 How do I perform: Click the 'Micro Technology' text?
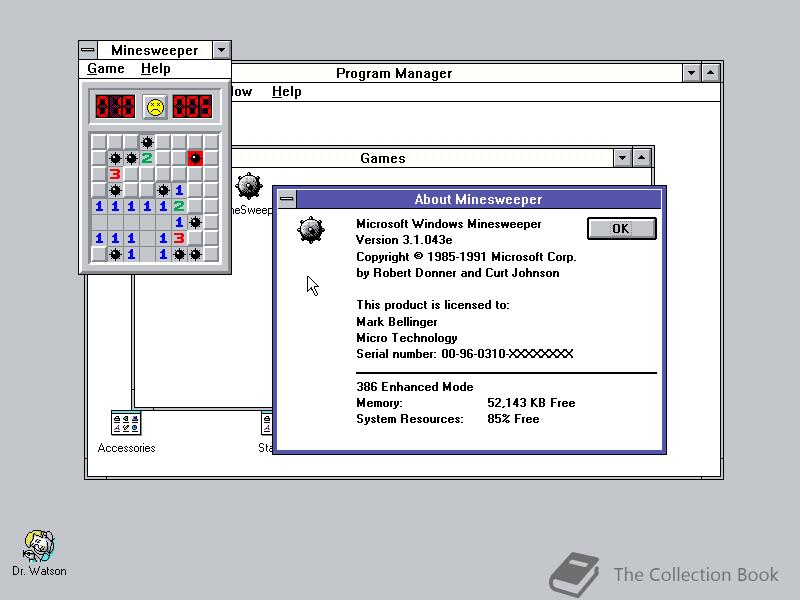[407, 338]
